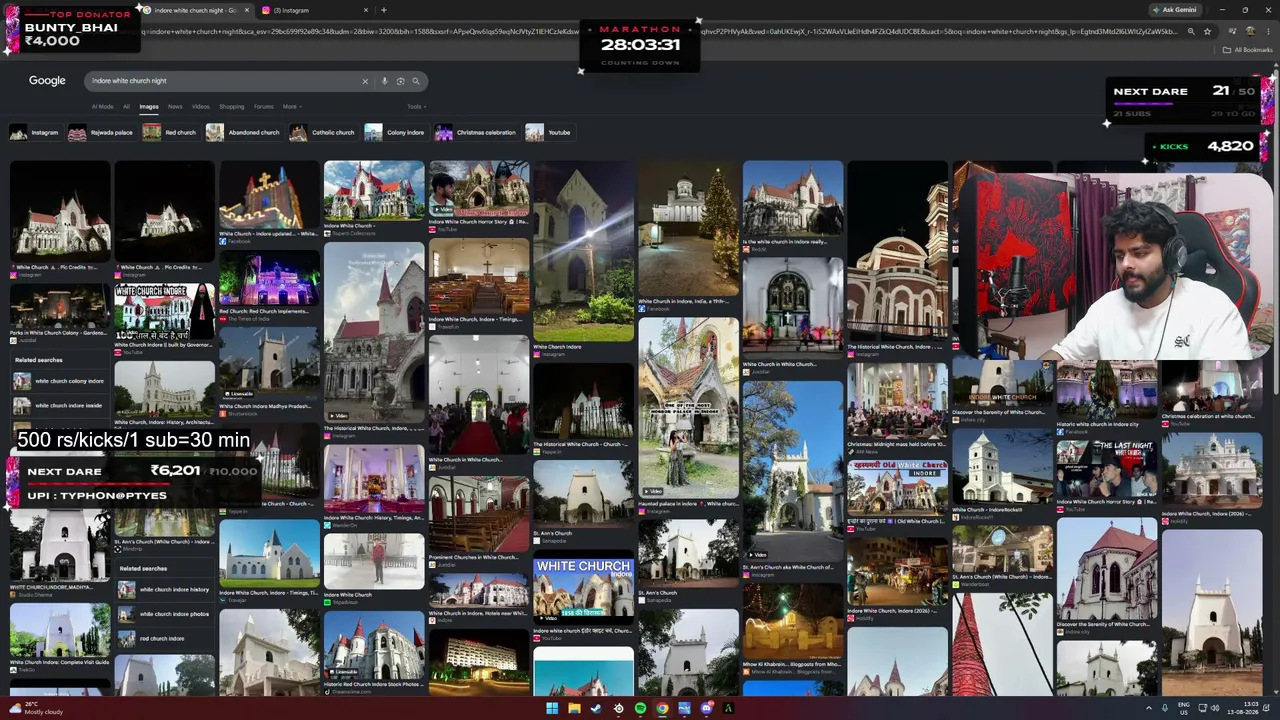Show hidden system tray icons
The width and height of the screenshot is (1280, 720).
(1148, 708)
